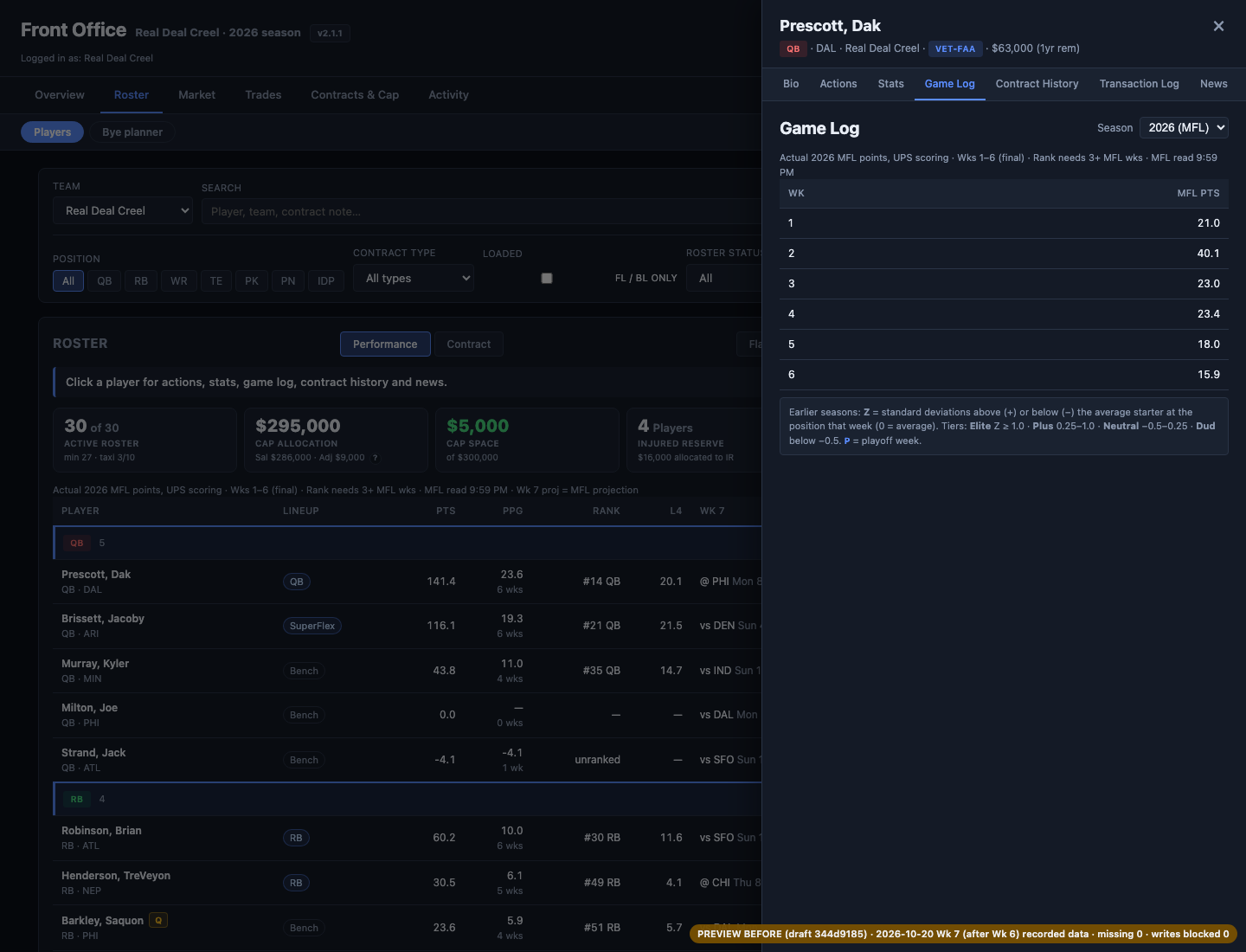Close the Prescott, Dak player panel
The width and height of the screenshot is (1246, 952).
point(1218,26)
